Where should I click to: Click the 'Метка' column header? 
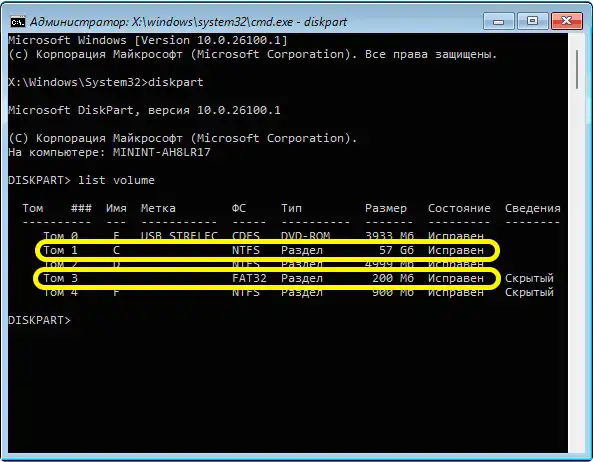pyautogui.click(x=158, y=208)
